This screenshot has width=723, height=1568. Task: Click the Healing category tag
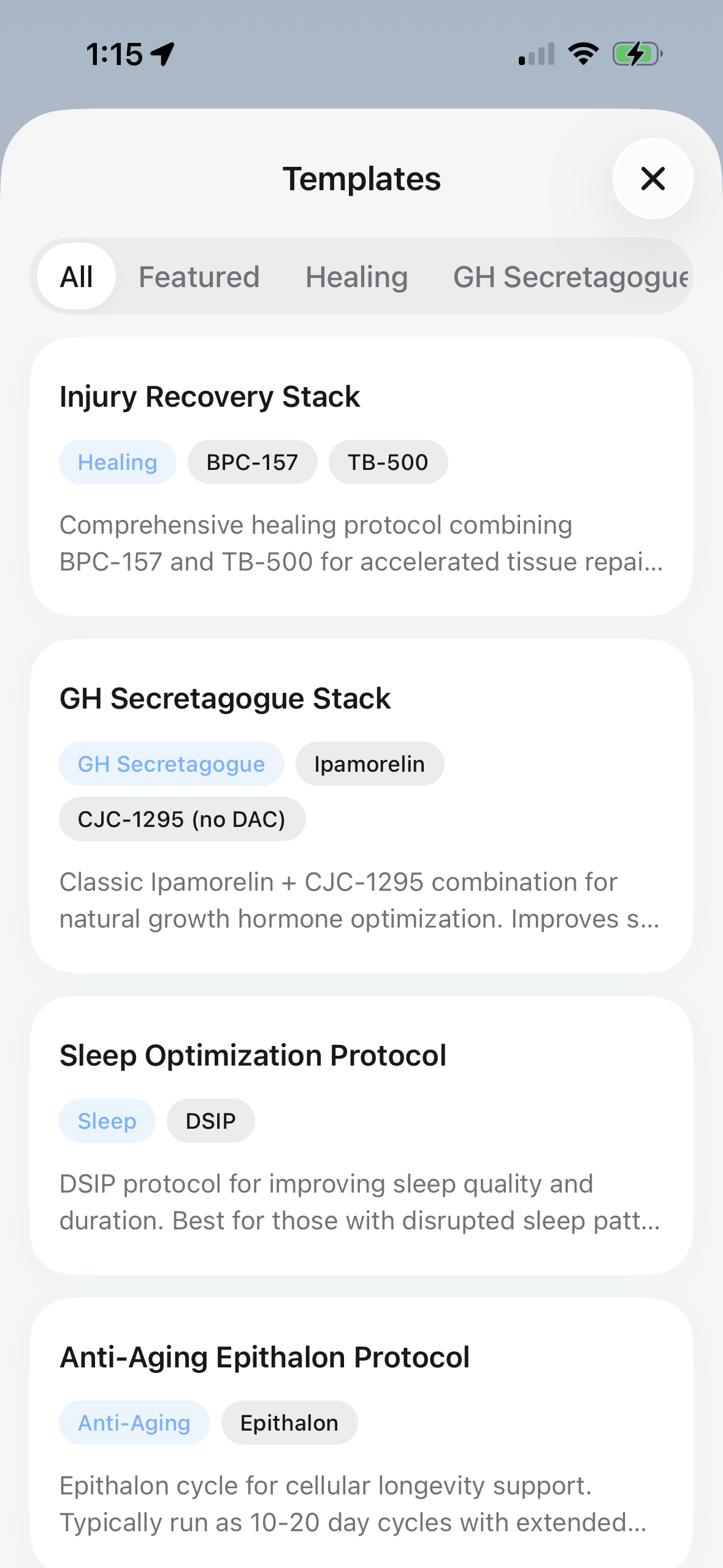point(117,462)
